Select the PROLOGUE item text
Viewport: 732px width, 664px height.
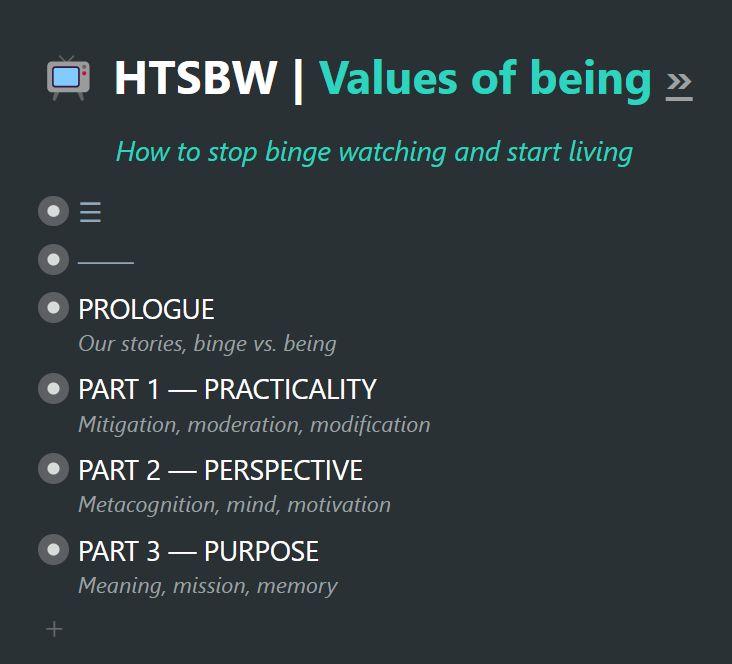pos(146,309)
